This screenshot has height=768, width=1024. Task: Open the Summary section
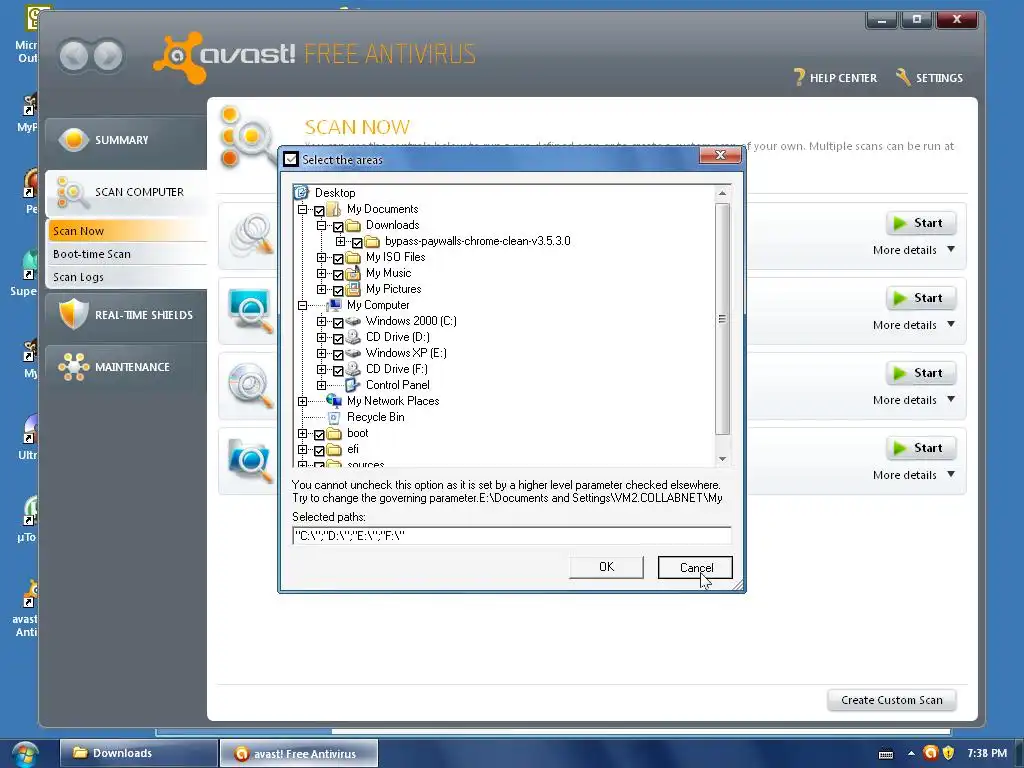[x=126, y=140]
